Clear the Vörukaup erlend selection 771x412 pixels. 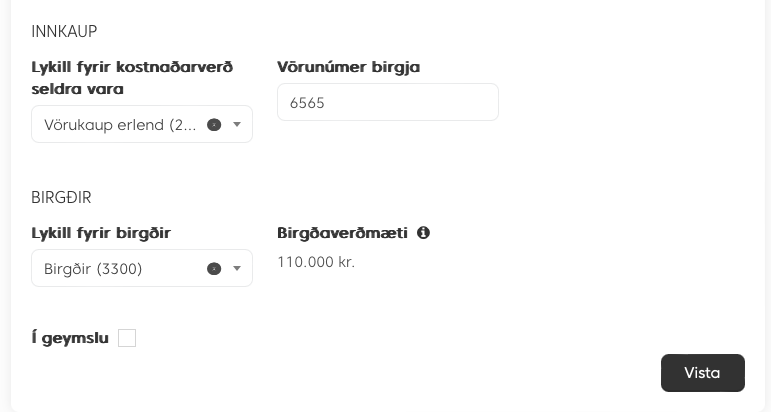(x=214, y=125)
